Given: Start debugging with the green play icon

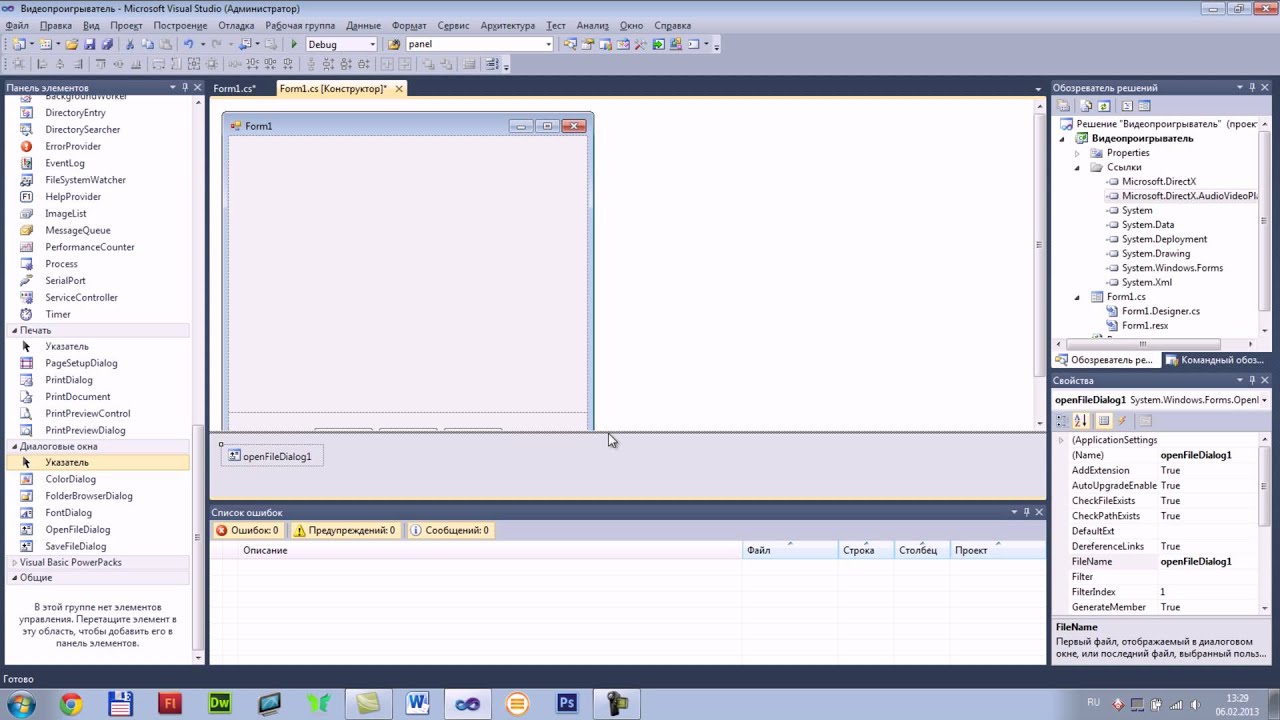Looking at the screenshot, I should click(294, 44).
